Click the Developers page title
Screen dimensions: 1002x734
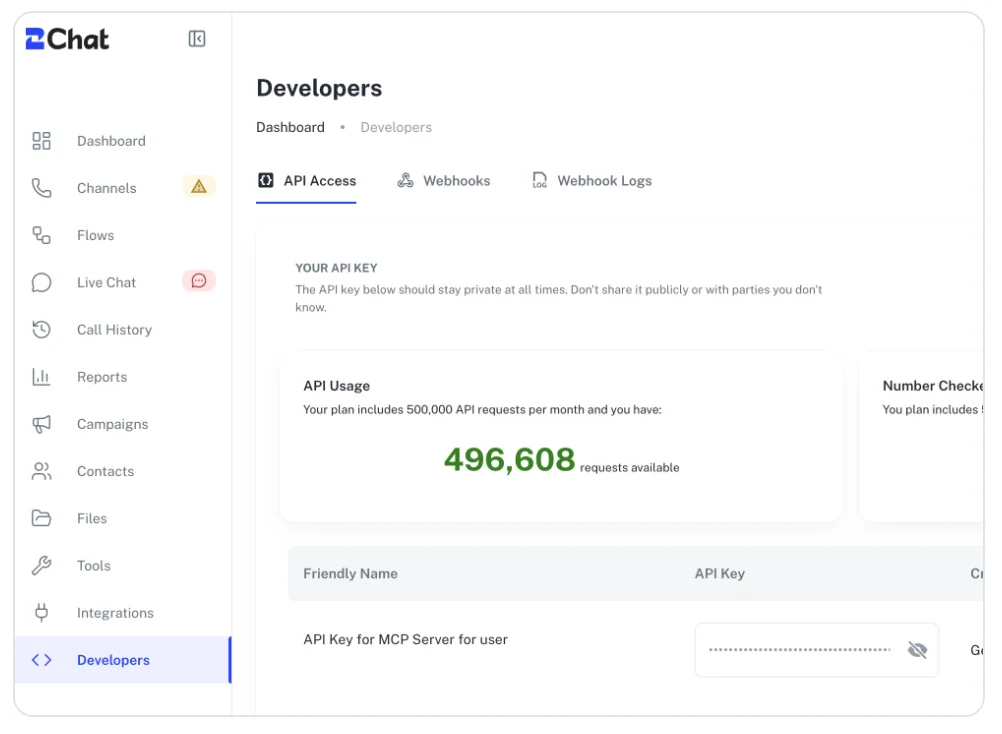coord(319,88)
